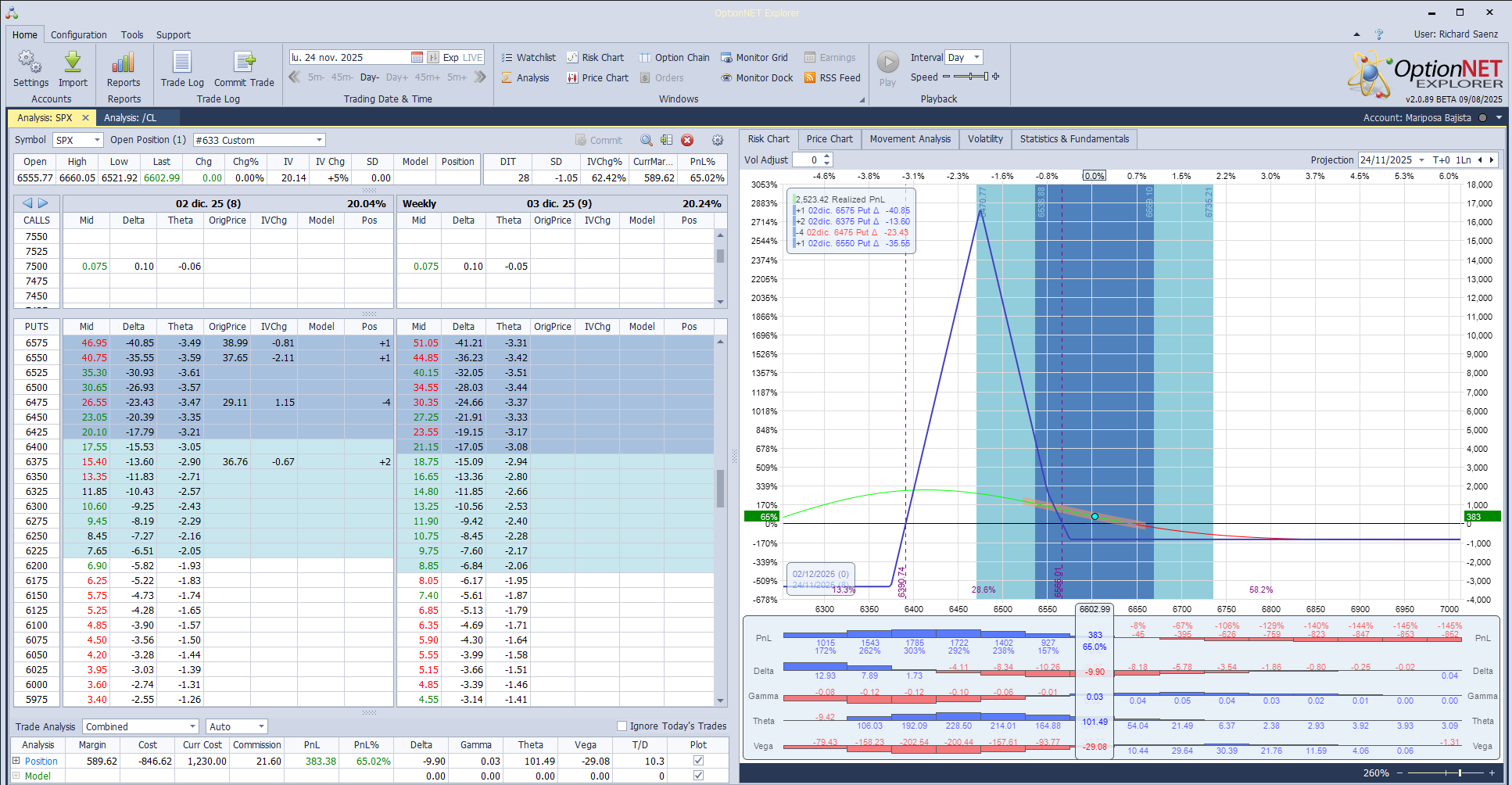Image resolution: width=1512 pixels, height=785 pixels.
Task: Open the Configuration menu
Action: coord(79,35)
